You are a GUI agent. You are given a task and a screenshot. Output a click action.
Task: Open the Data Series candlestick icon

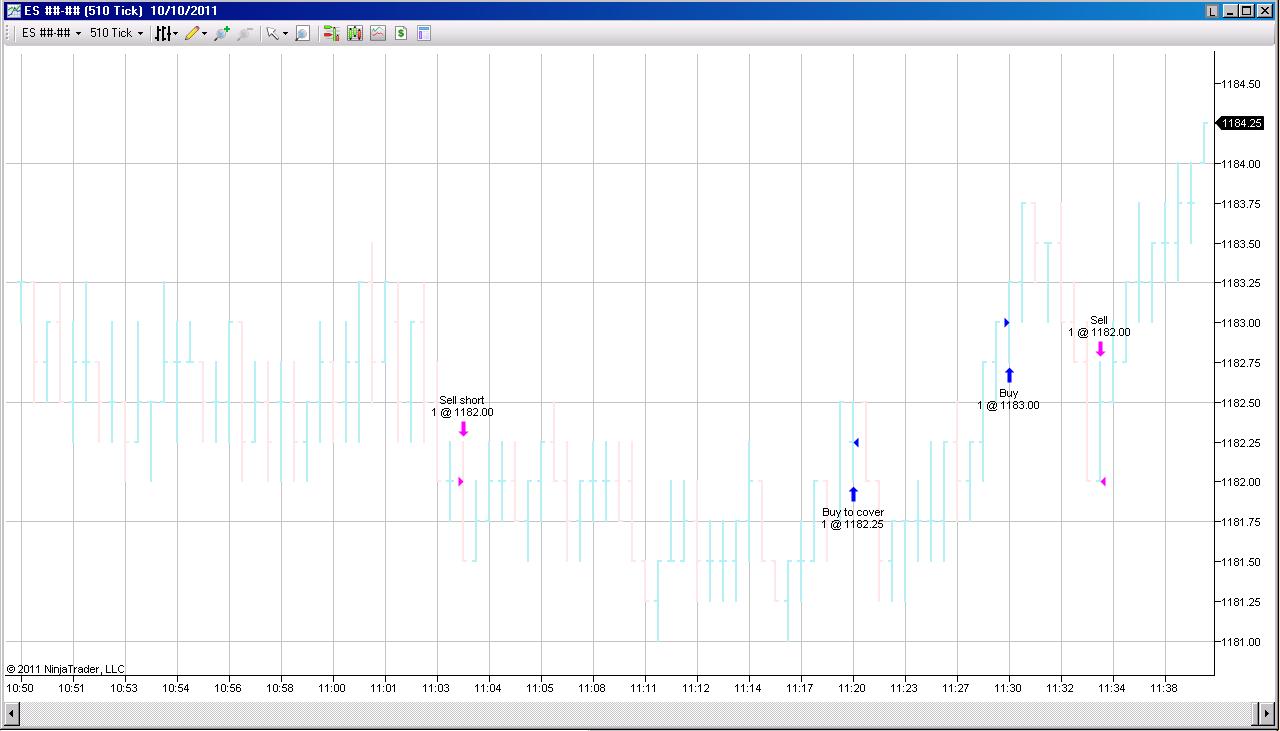(x=354, y=33)
